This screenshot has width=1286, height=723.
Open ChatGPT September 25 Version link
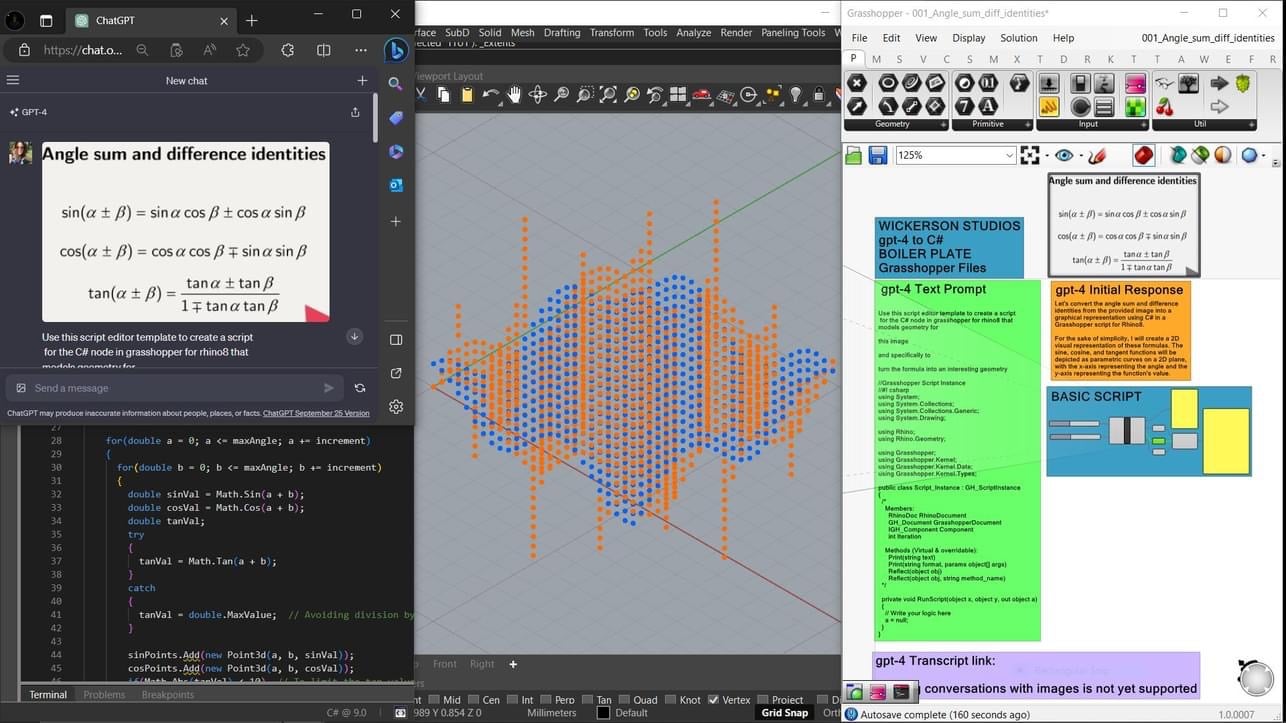pos(316,412)
